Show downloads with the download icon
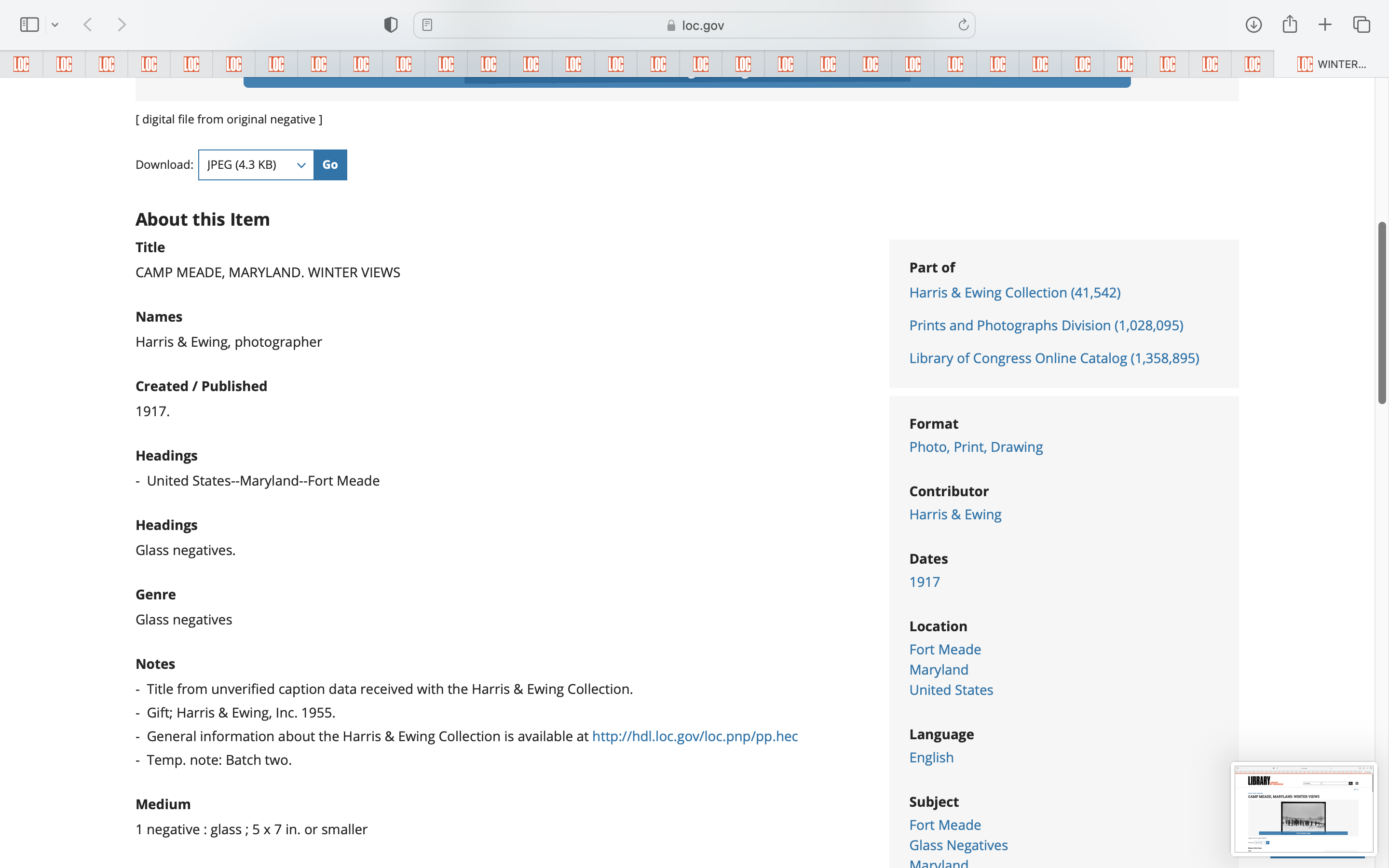Image resolution: width=1389 pixels, height=868 pixels. pos(1253,25)
